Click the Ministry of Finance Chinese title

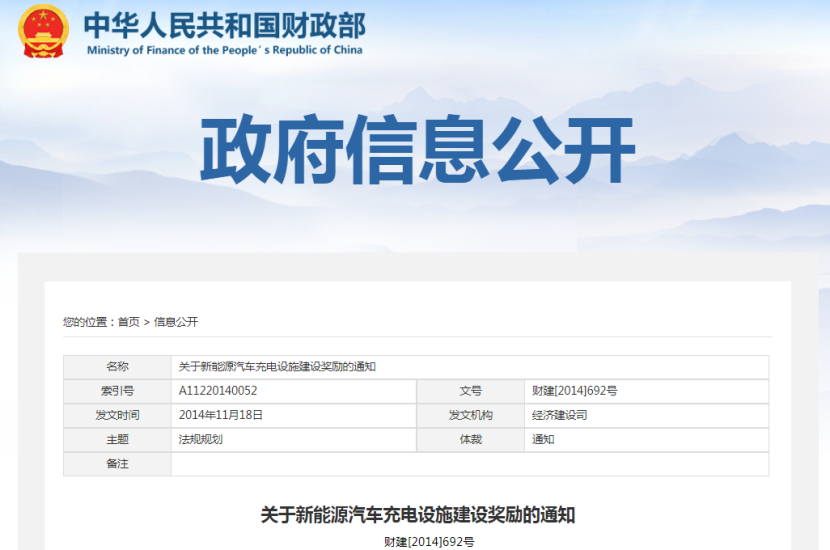click(225, 25)
